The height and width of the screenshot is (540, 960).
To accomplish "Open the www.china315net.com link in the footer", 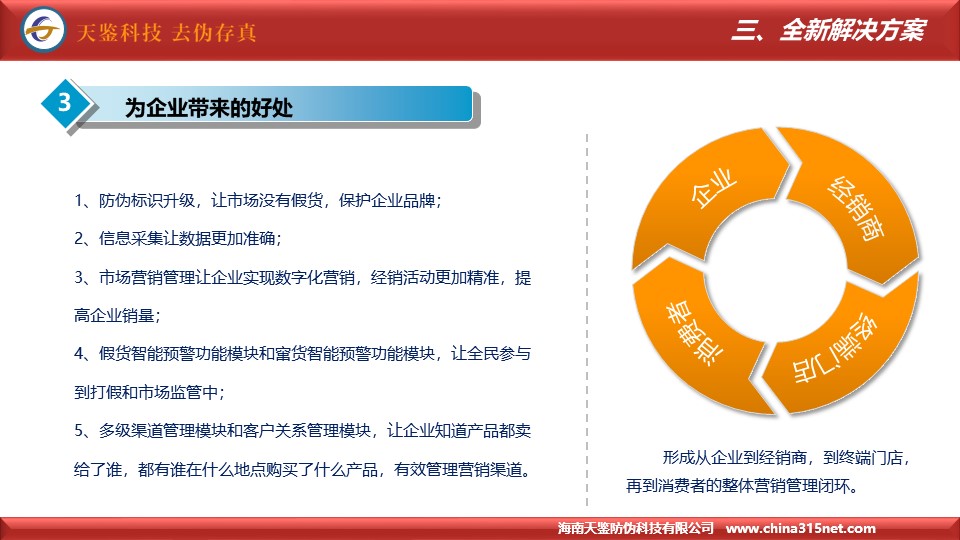I will coord(801,528).
